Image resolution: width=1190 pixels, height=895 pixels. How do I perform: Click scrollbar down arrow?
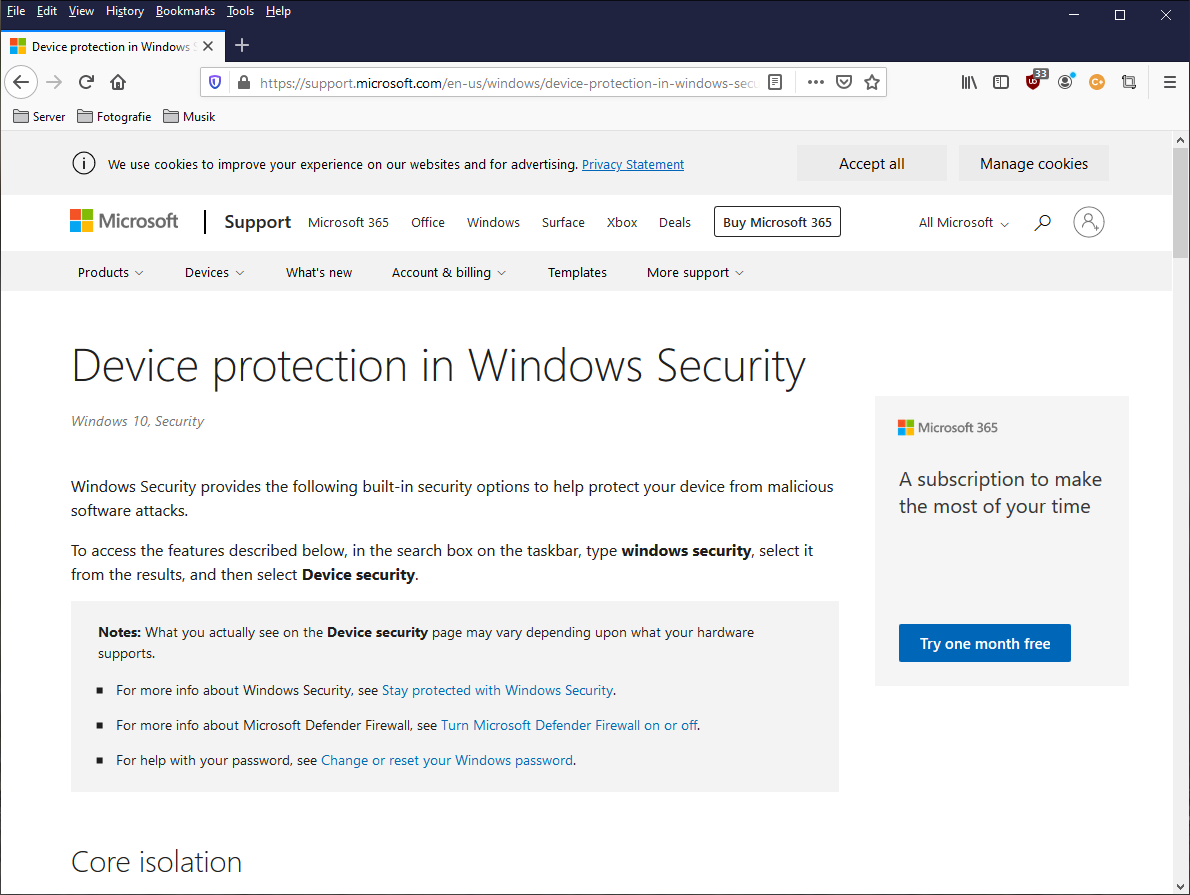[x=1180, y=886]
